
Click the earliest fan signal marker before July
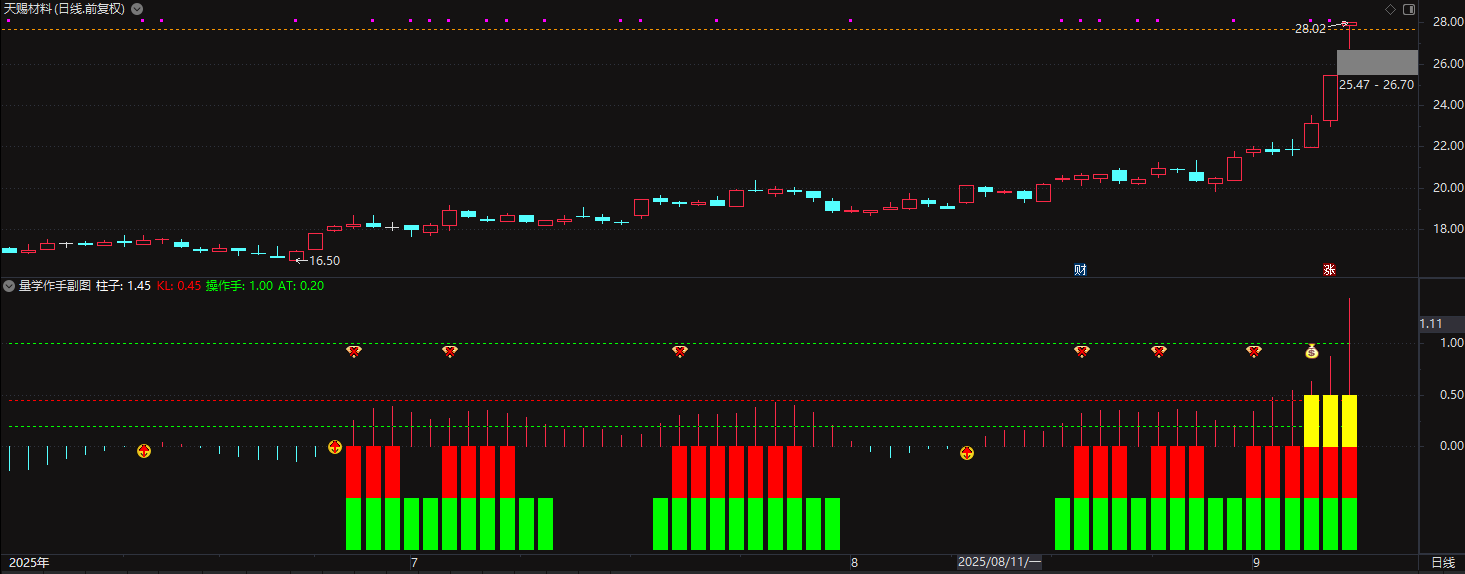pyautogui.click(x=353, y=351)
